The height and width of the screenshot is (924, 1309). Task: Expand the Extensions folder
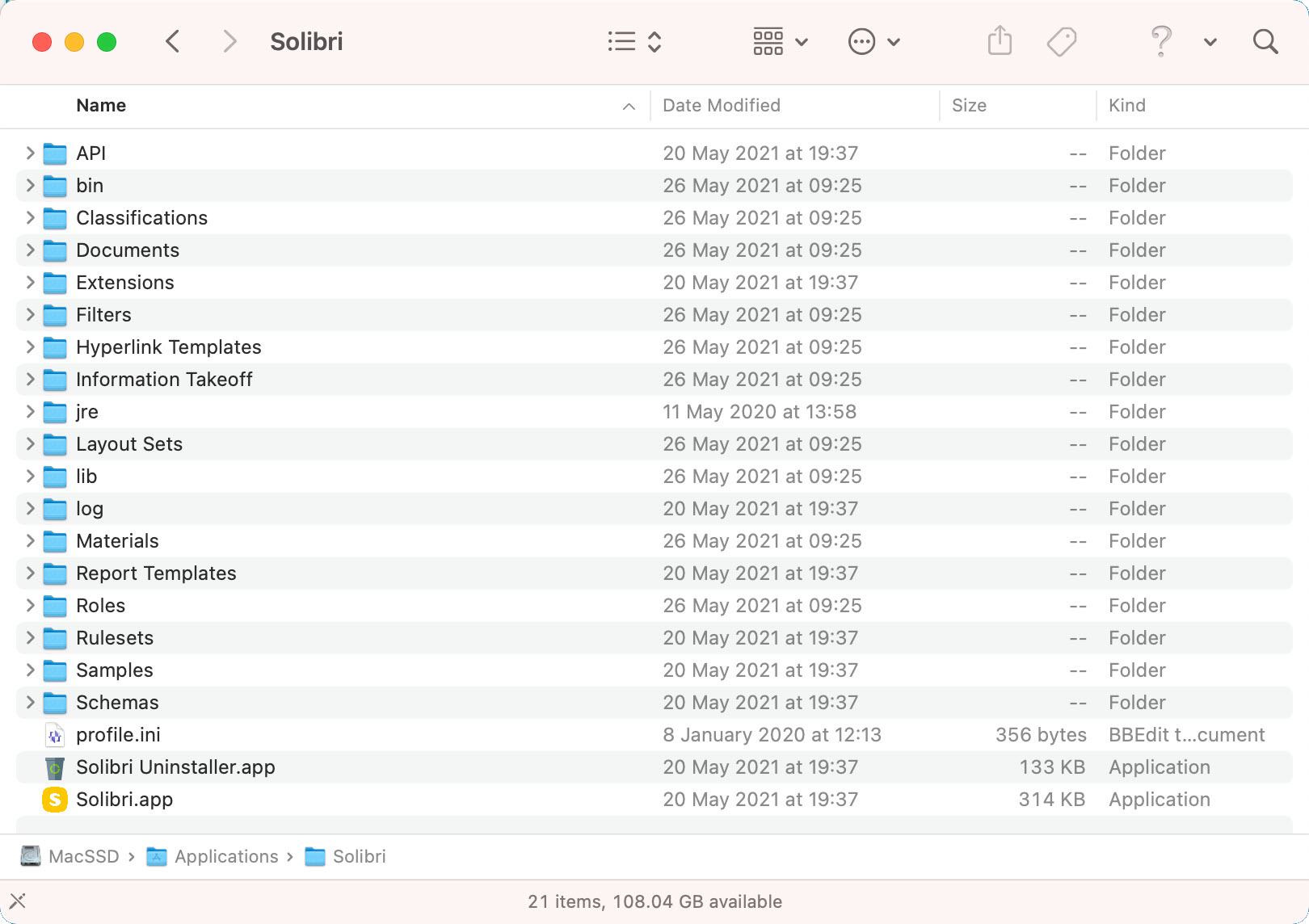(x=30, y=282)
